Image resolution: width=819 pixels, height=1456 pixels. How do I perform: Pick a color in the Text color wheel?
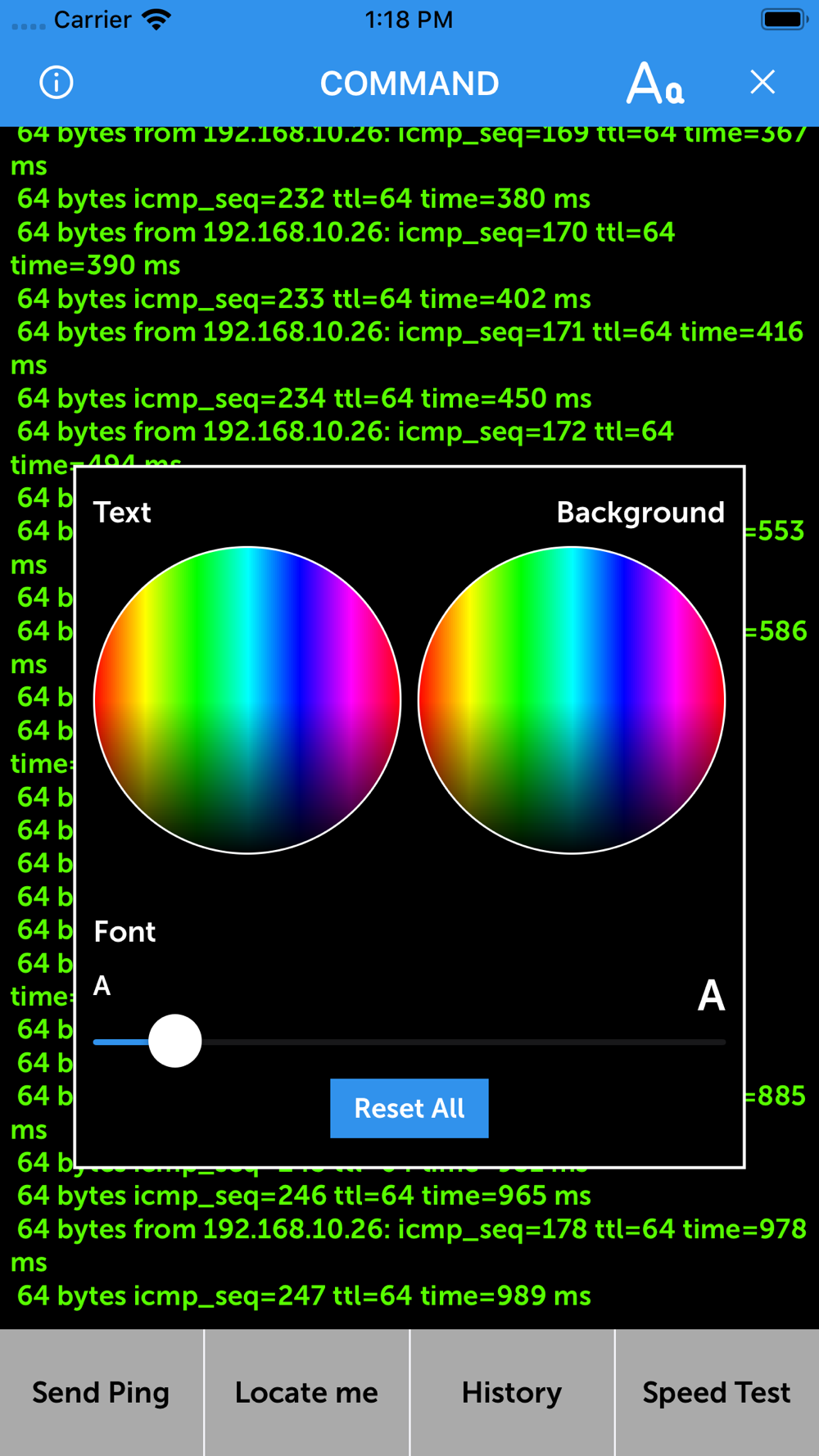(x=247, y=700)
